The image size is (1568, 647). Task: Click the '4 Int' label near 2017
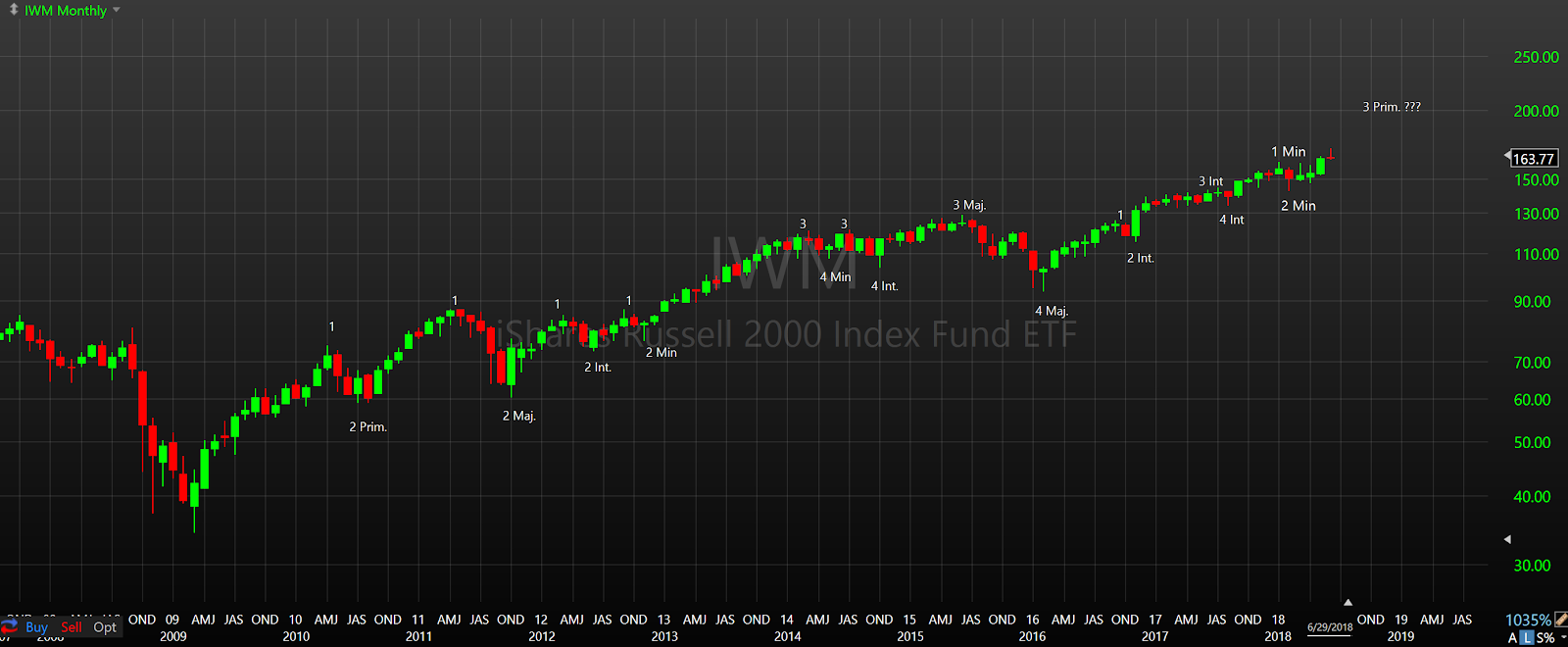point(1232,221)
